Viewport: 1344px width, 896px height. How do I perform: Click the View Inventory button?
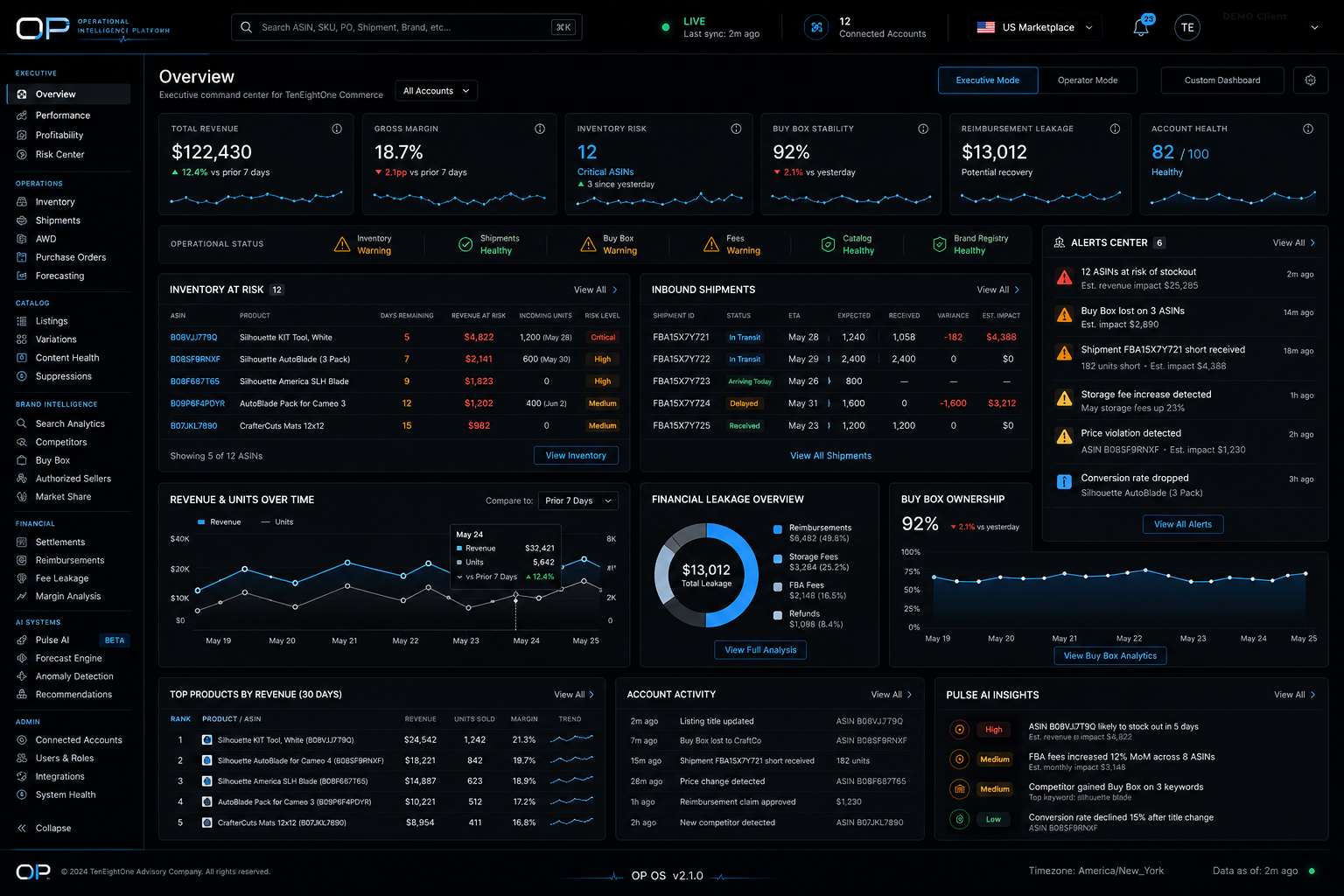(x=576, y=455)
